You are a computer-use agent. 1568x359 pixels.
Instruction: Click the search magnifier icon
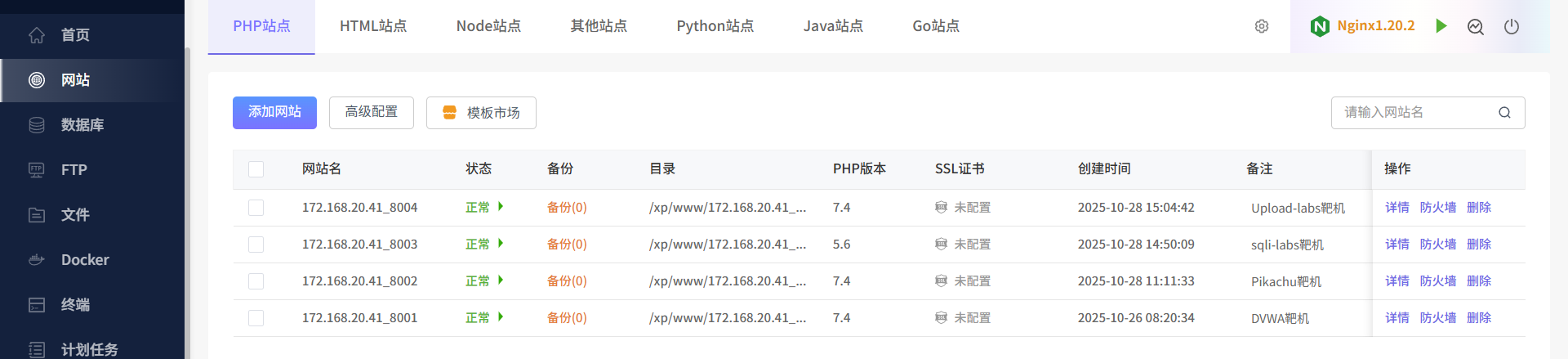pos(1504,113)
